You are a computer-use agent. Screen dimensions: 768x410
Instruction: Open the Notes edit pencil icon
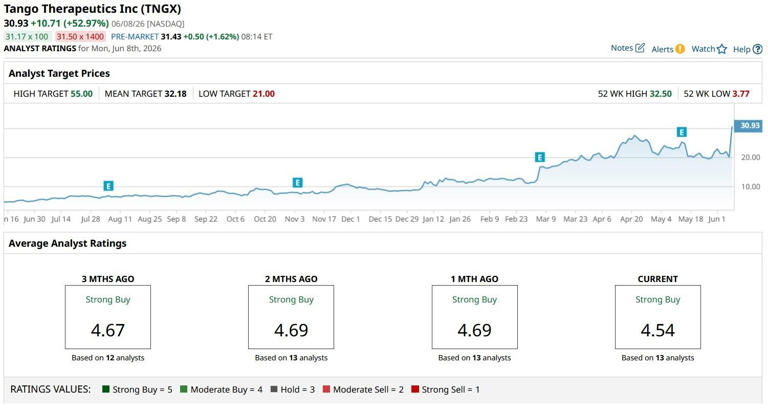point(640,48)
